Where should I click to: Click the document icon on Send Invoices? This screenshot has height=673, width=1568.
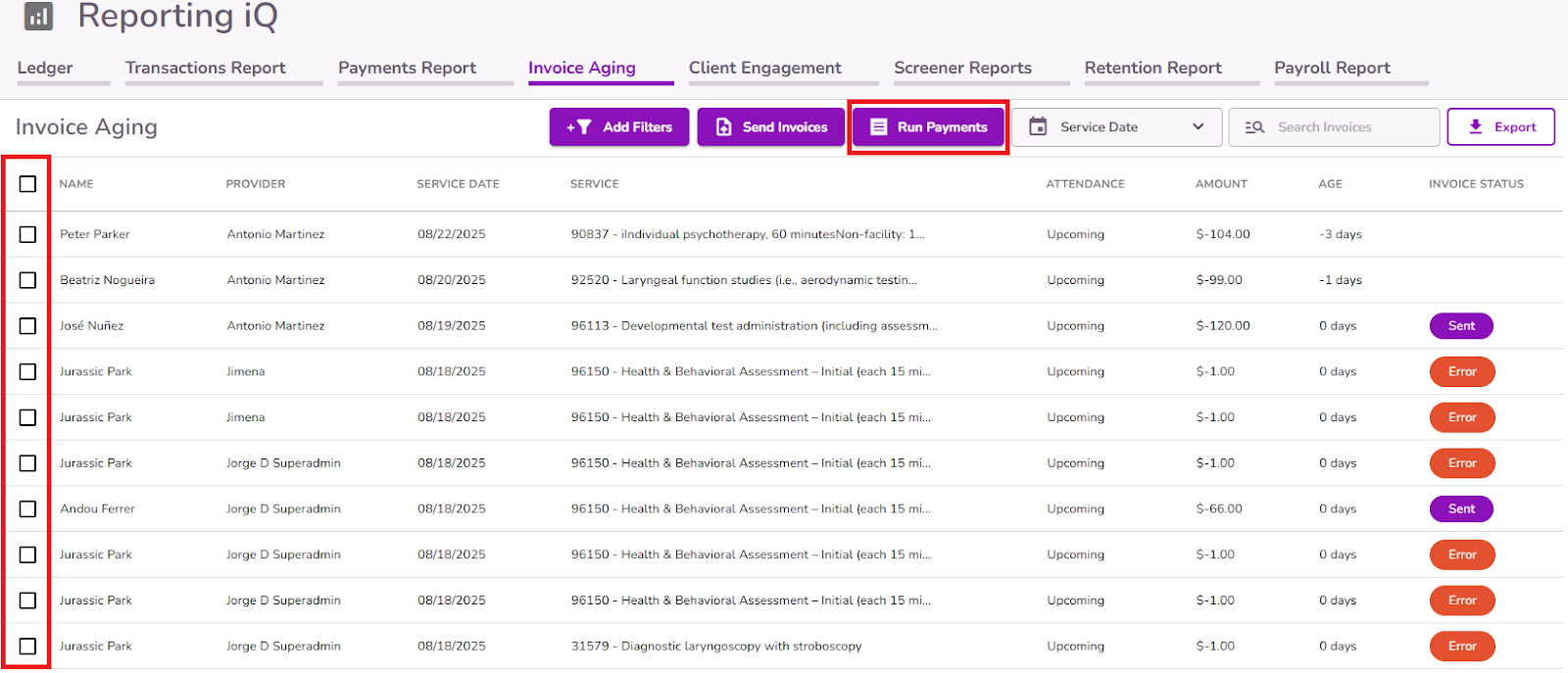(724, 127)
